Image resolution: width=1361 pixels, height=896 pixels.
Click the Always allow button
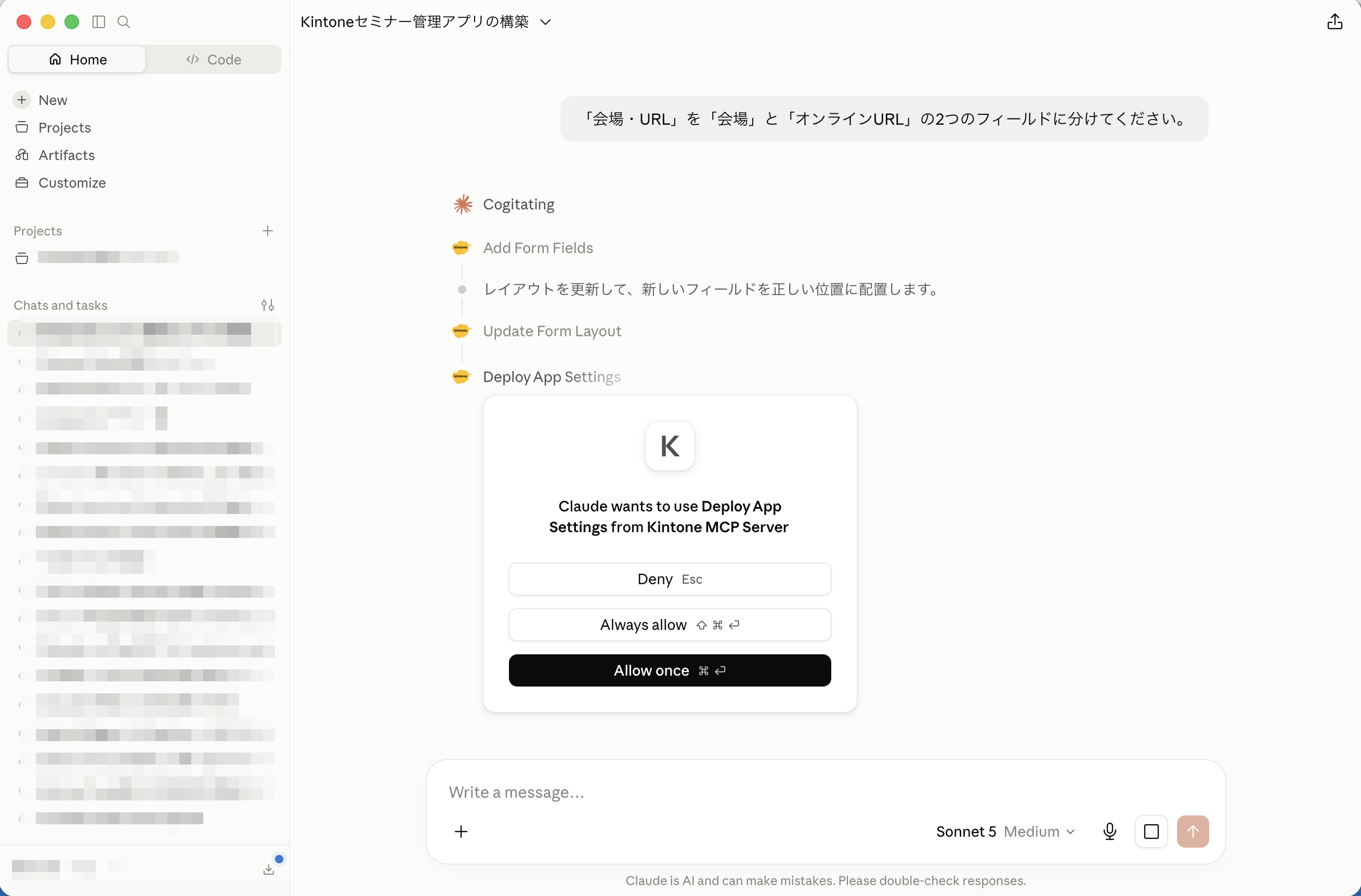(x=670, y=624)
